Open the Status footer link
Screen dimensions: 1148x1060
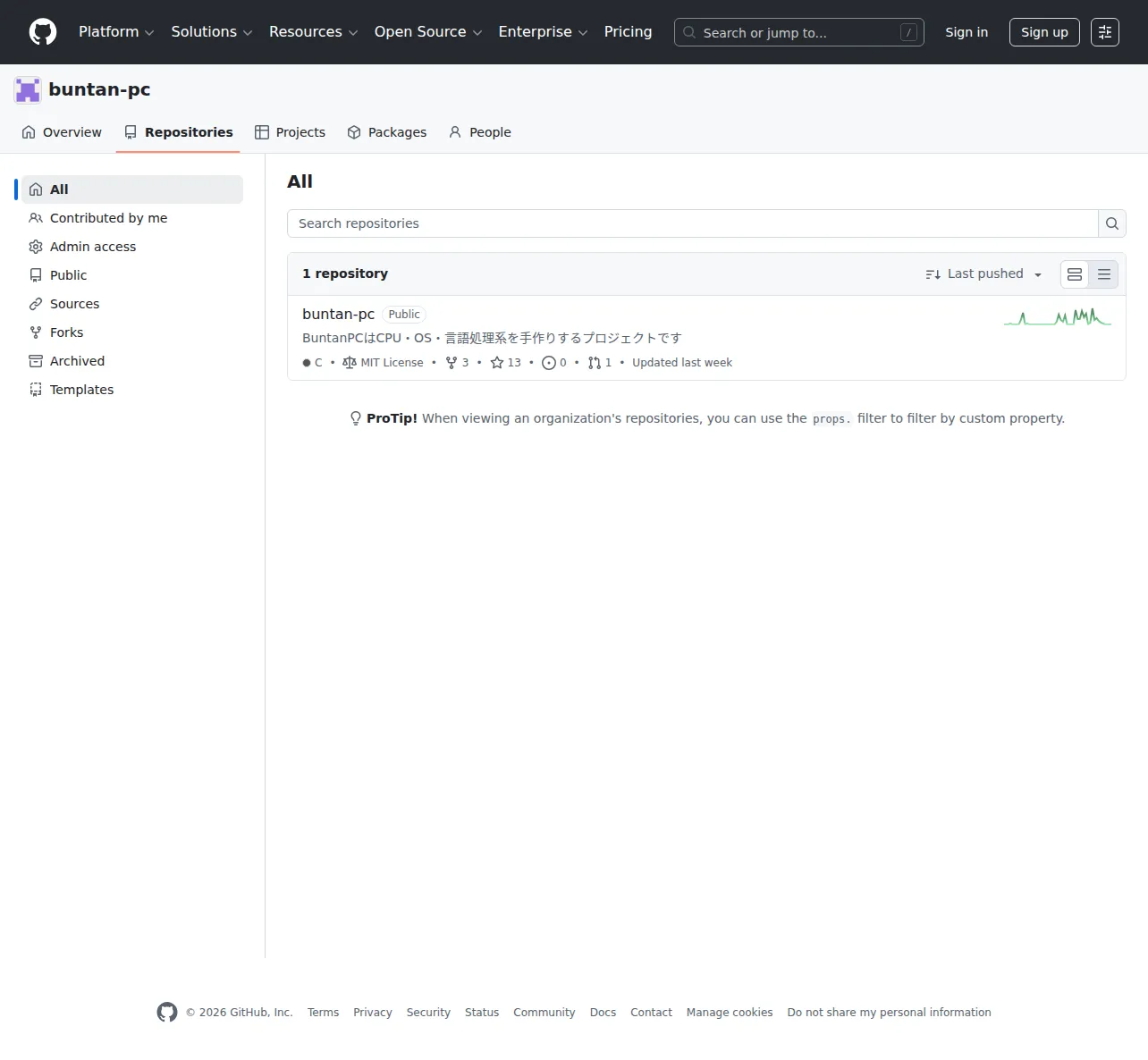coord(482,1013)
